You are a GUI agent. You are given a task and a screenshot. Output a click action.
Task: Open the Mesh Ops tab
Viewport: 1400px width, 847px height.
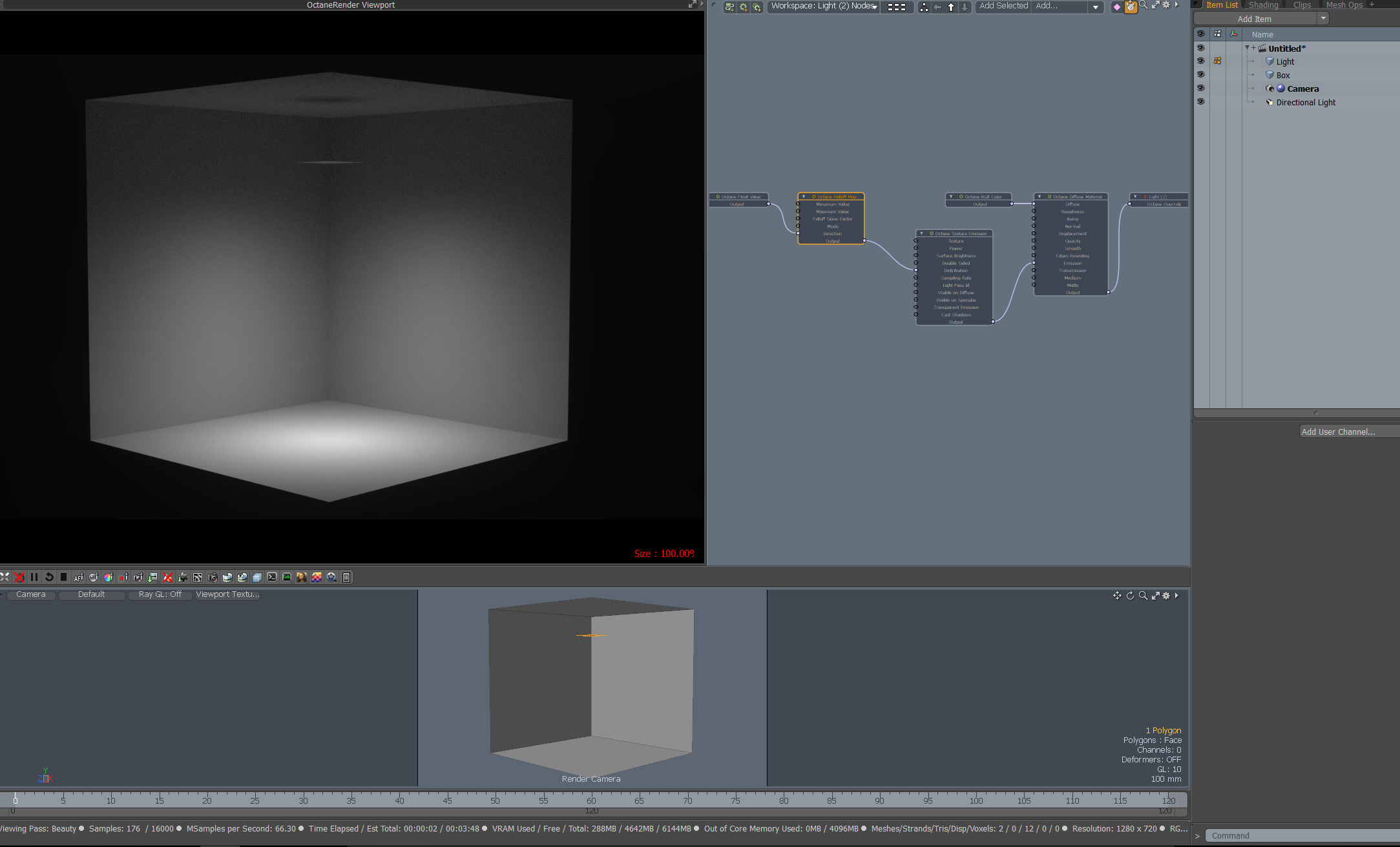click(1344, 5)
